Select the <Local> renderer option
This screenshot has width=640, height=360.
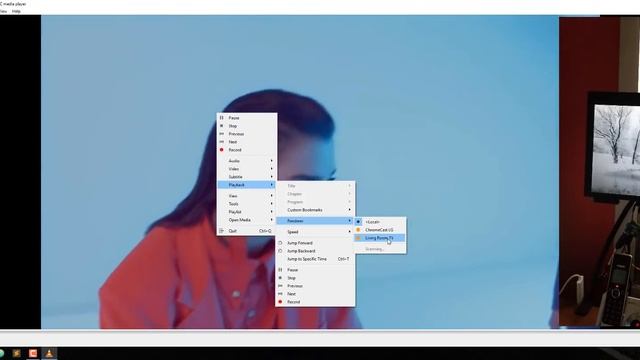(x=380, y=222)
